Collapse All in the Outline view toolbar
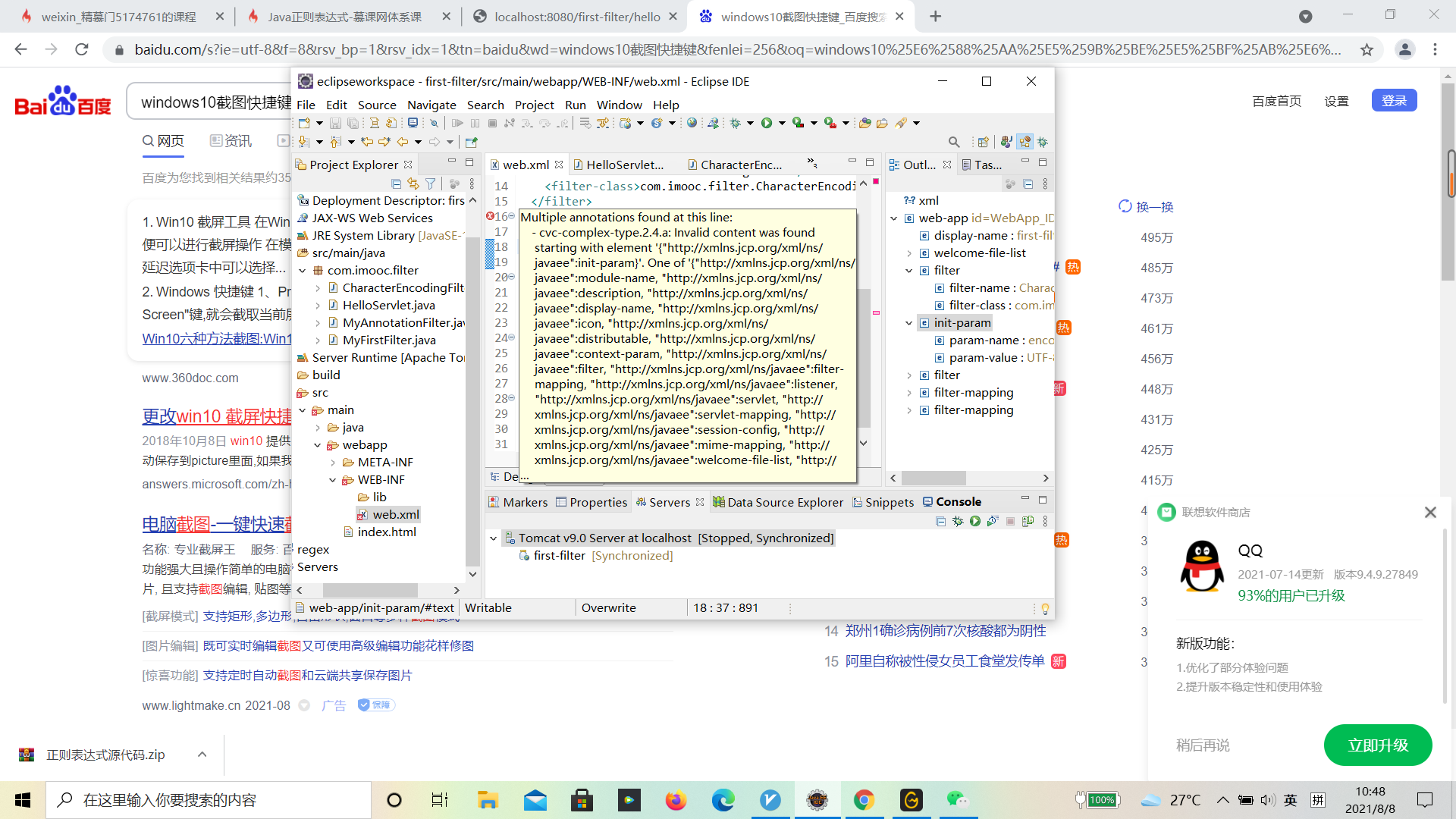The width and height of the screenshot is (1456, 819). click(1028, 184)
